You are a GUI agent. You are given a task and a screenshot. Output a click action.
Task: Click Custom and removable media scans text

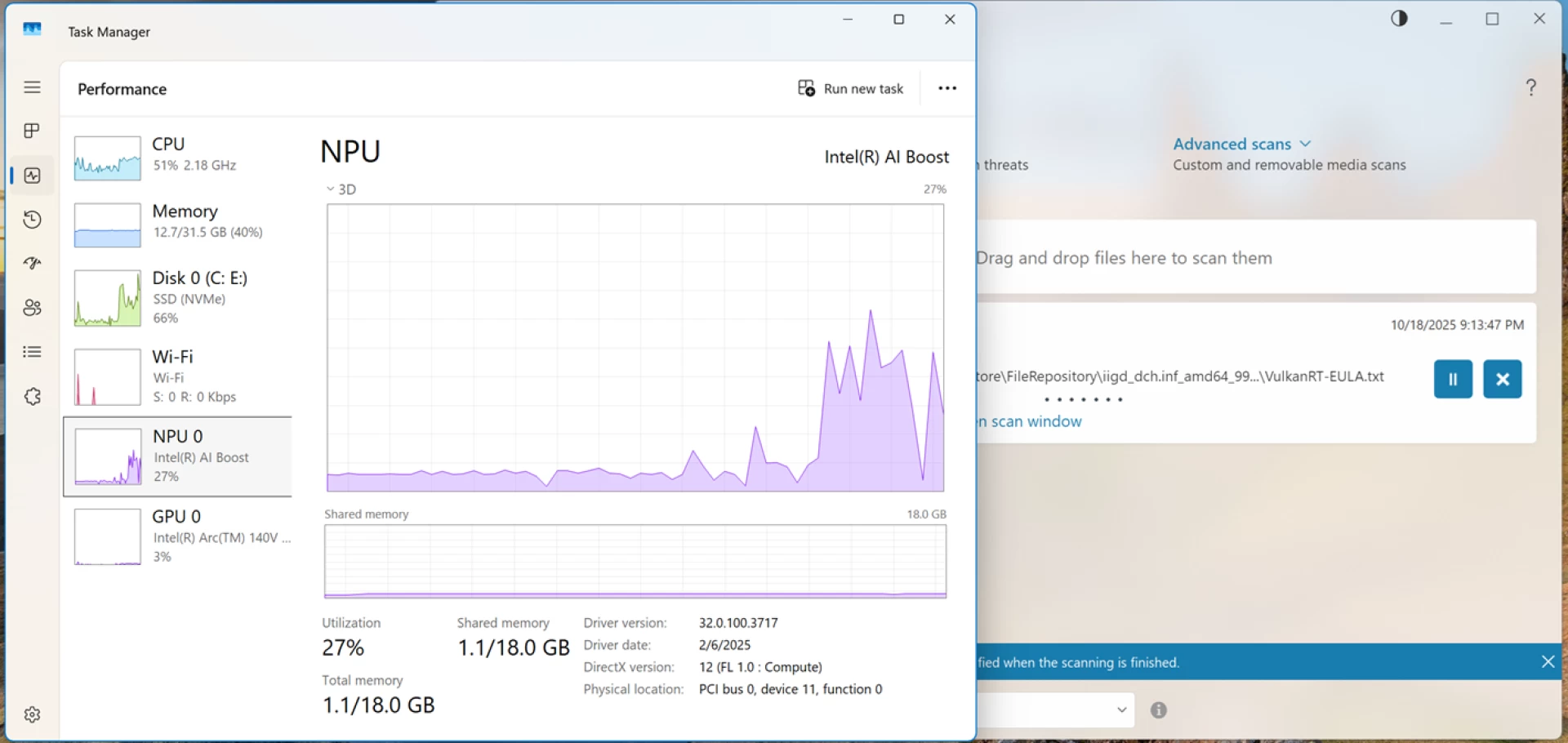[1290, 165]
